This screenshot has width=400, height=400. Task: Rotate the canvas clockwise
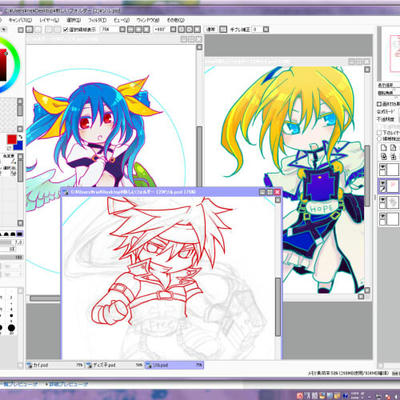(x=189, y=30)
